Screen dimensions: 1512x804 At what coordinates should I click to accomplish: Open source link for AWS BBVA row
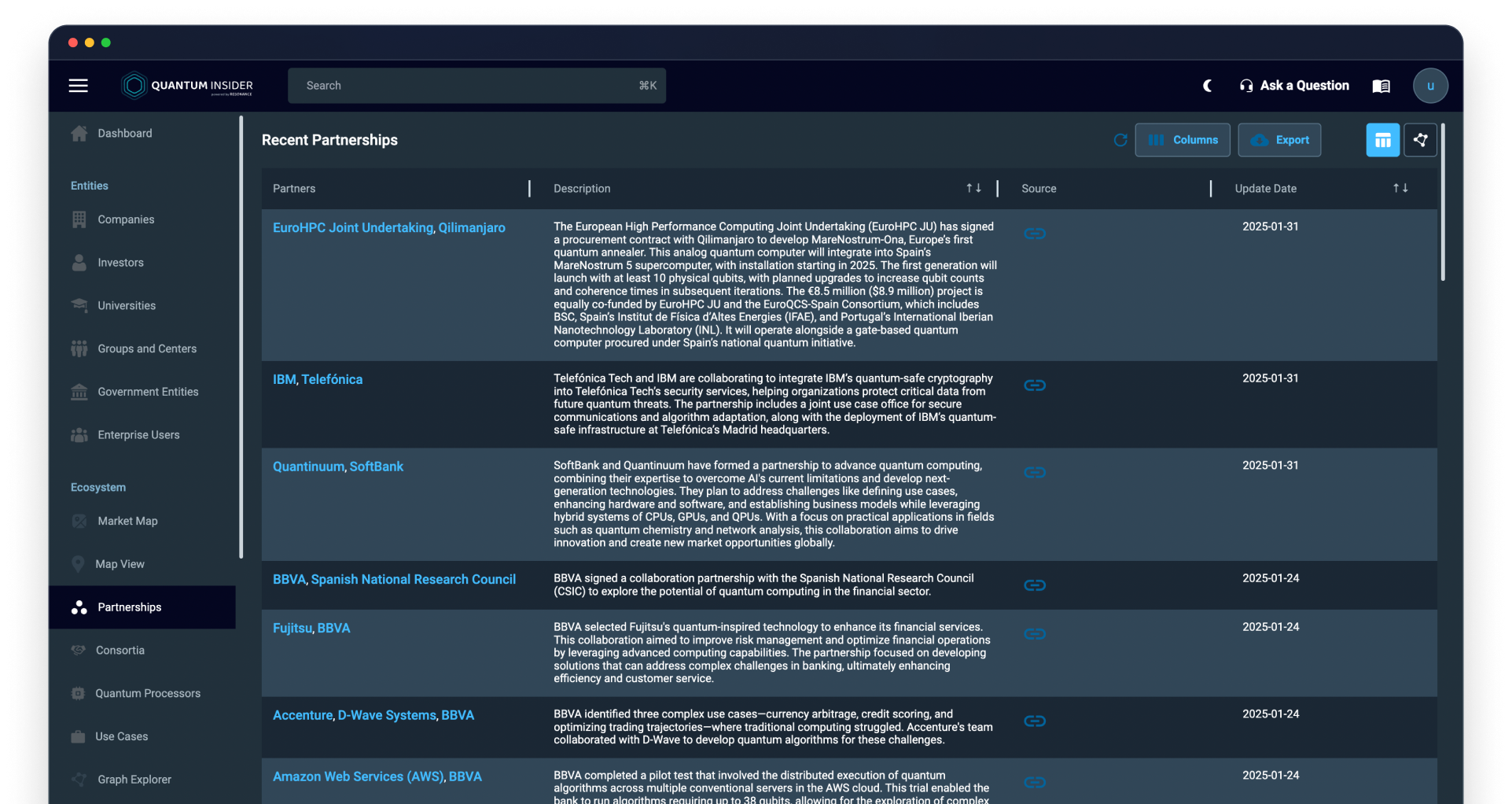pos(1035,783)
